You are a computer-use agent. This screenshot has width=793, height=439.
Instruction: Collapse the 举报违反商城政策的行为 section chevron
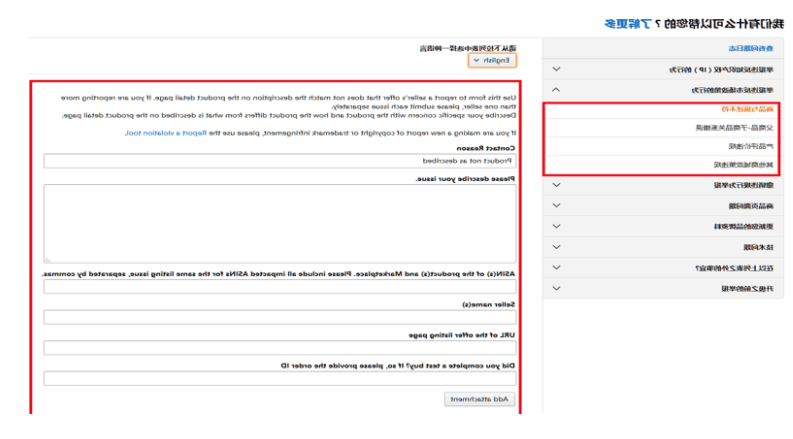556,90
